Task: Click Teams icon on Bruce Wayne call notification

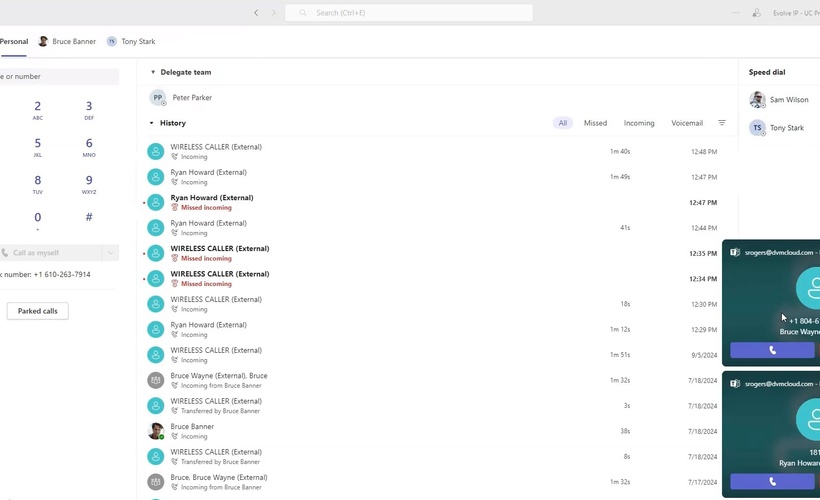Action: [x=735, y=252]
